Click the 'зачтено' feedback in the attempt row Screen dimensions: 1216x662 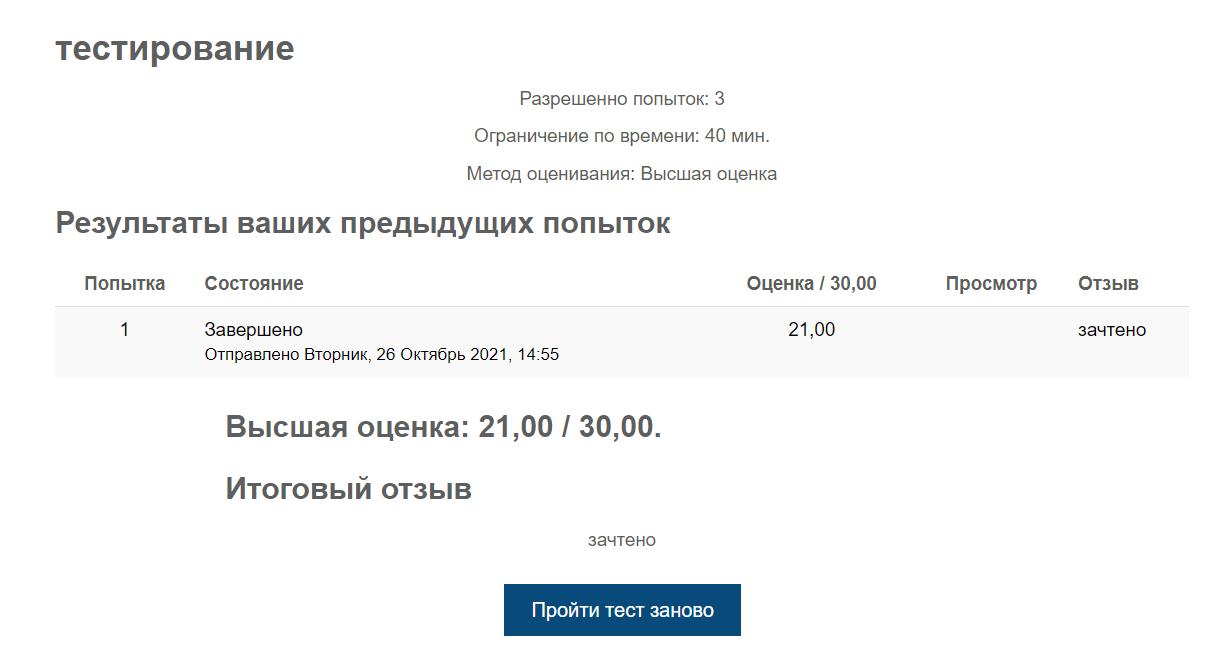1112,329
